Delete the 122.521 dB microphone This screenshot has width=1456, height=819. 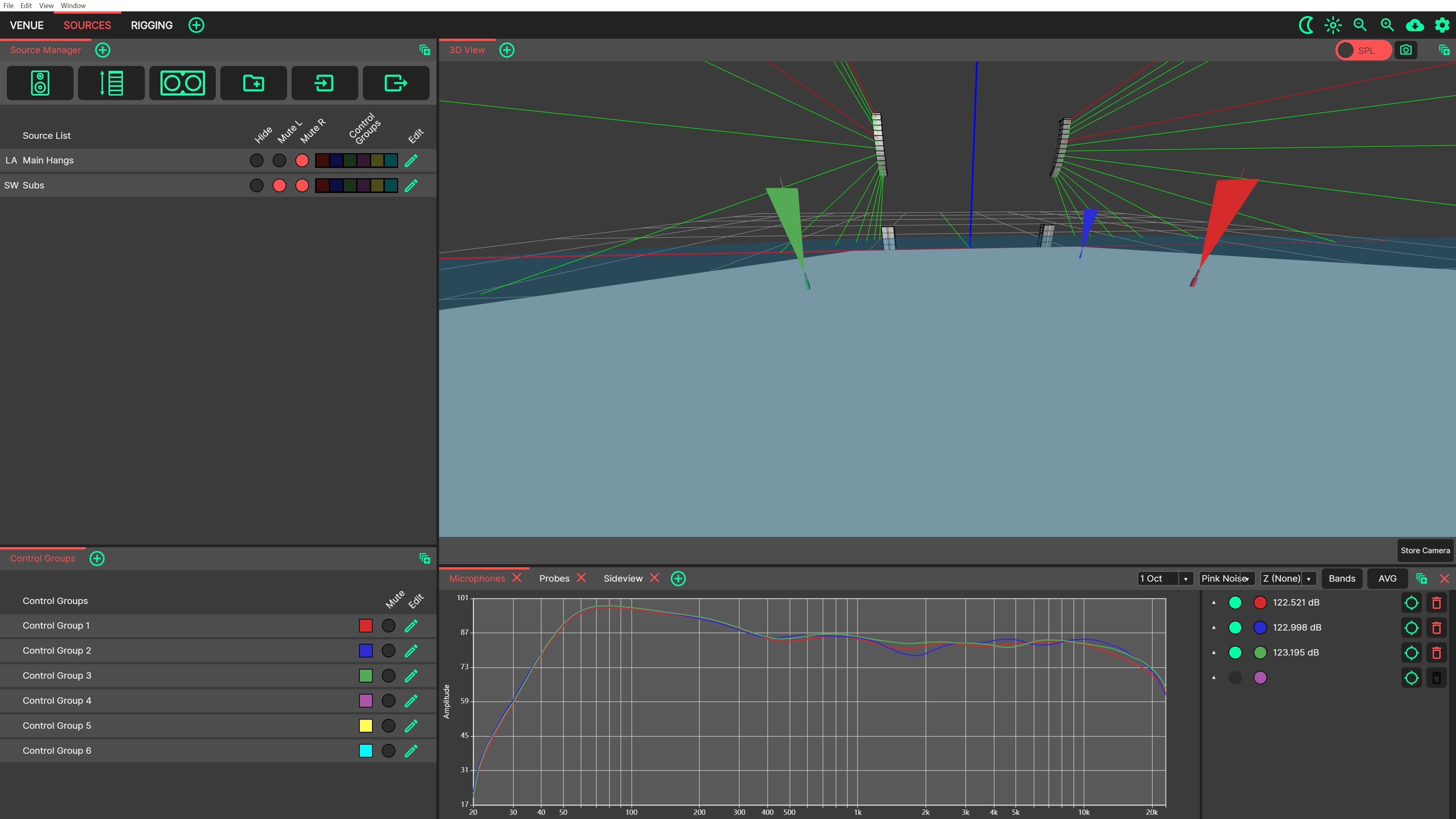click(1436, 602)
